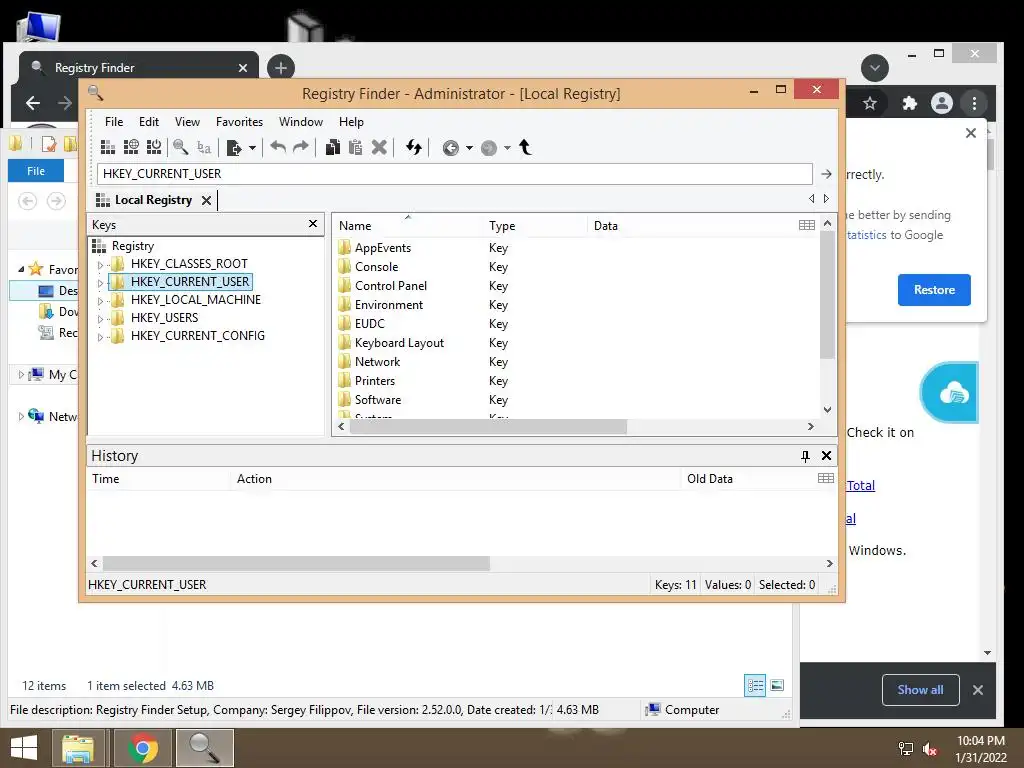Open the File menu in Registry Finder
Image resolution: width=1024 pixels, height=768 pixels.
click(114, 122)
